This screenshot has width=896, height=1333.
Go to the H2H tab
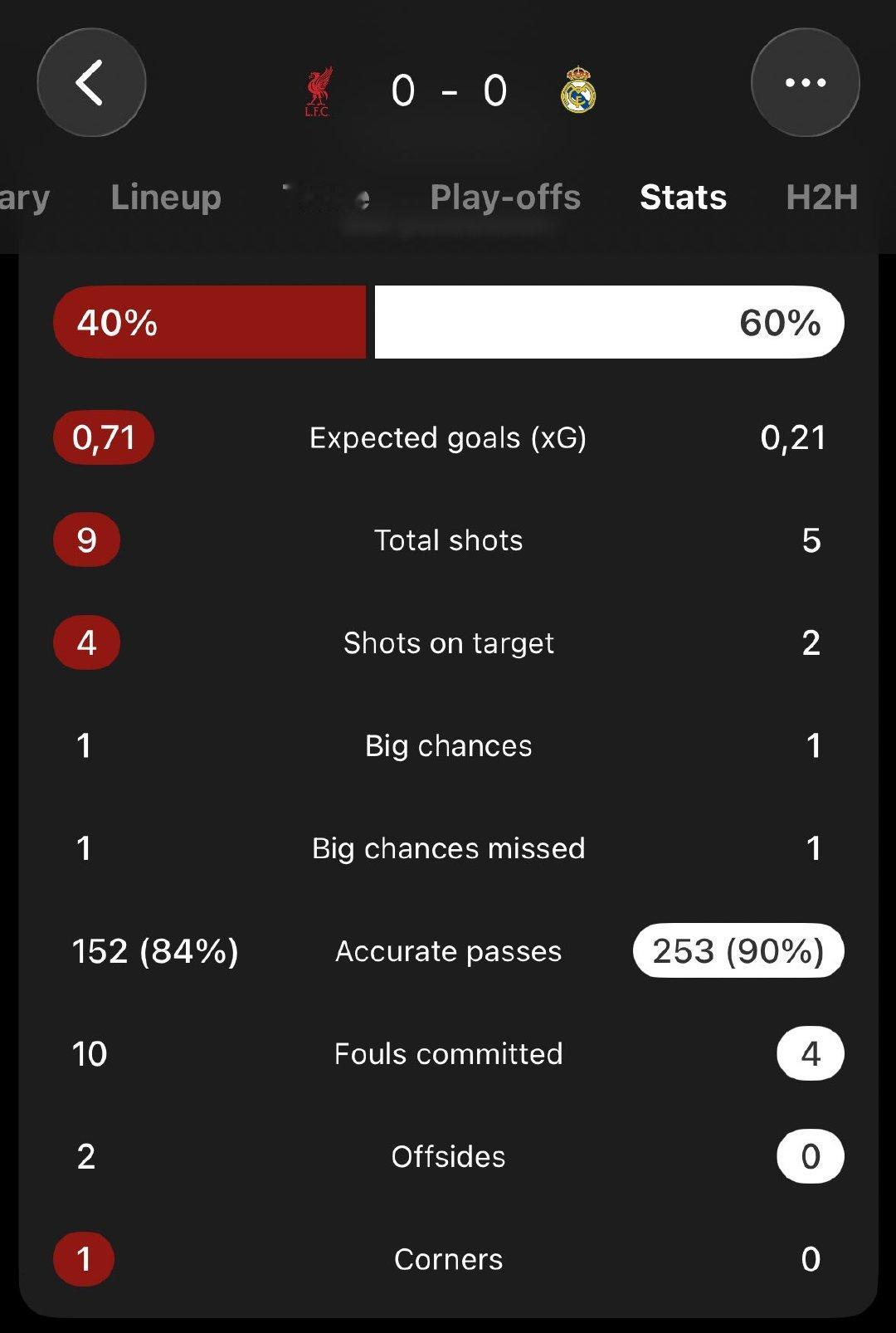tap(821, 198)
